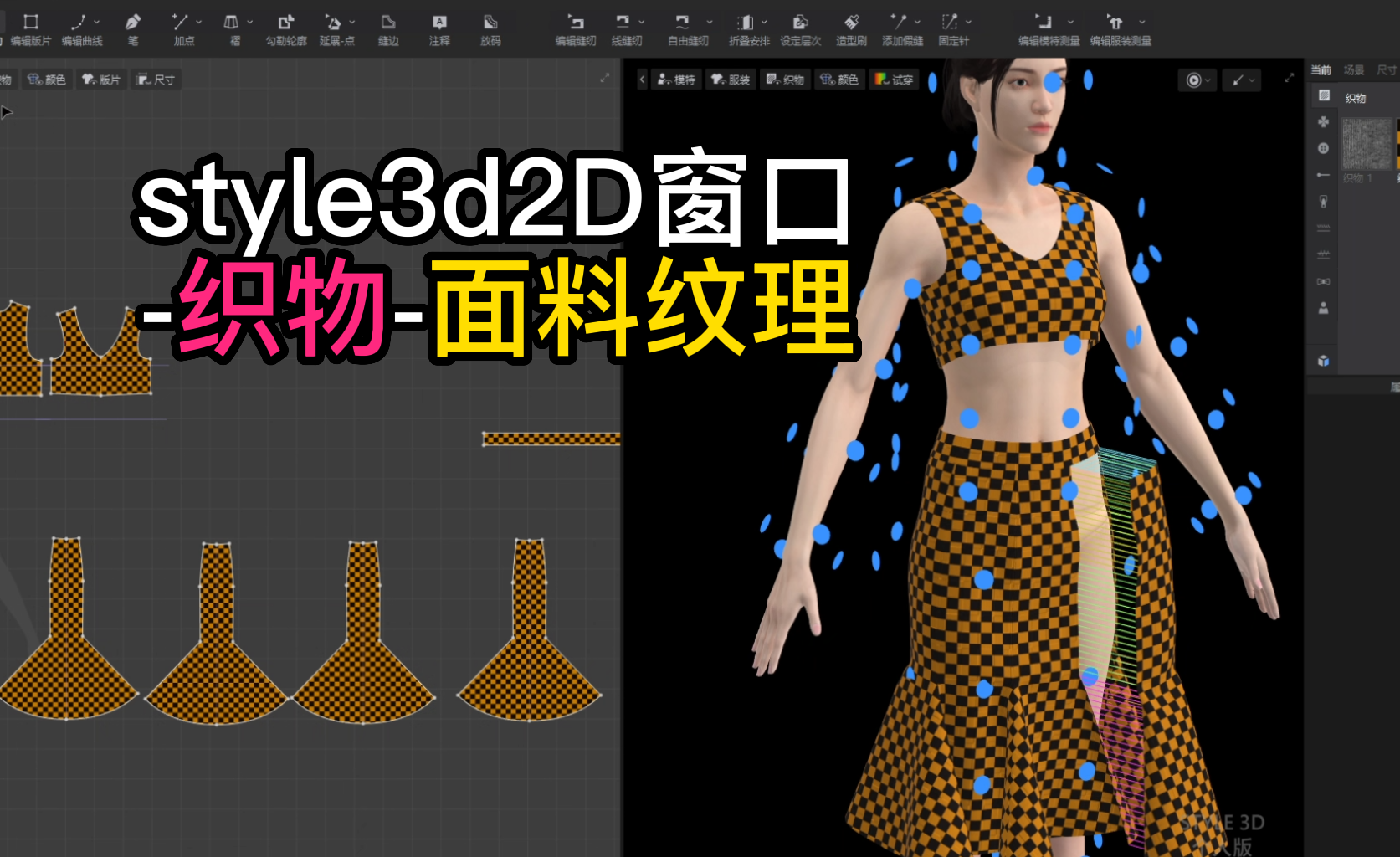Maximize the 3D window with expand icon
1400x857 pixels.
(1289, 78)
